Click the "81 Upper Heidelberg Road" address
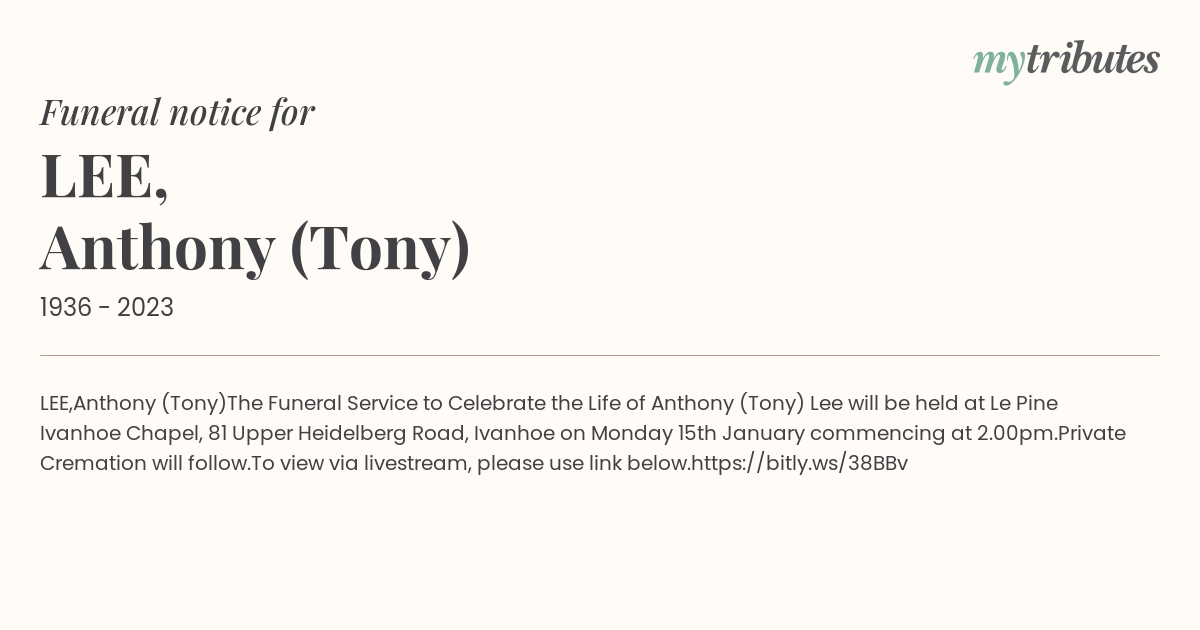The image size is (1200, 630). pos(338,433)
